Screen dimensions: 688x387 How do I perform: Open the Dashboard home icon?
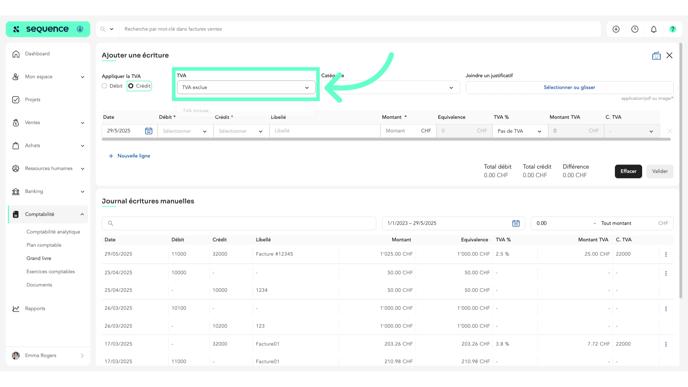point(16,54)
